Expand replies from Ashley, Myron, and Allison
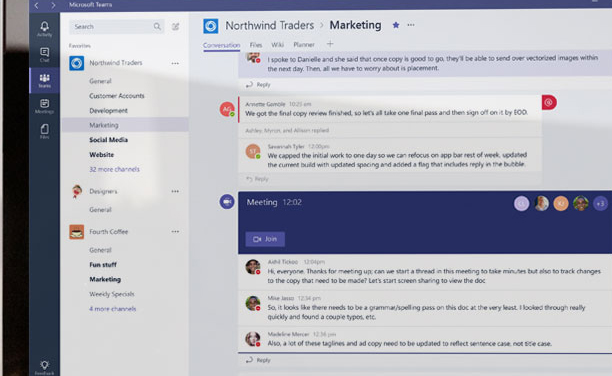This screenshot has height=376, width=612. click(x=287, y=130)
